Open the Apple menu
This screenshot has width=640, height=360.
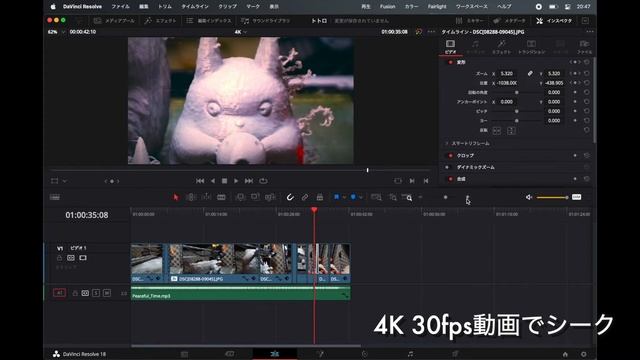click(53, 7)
